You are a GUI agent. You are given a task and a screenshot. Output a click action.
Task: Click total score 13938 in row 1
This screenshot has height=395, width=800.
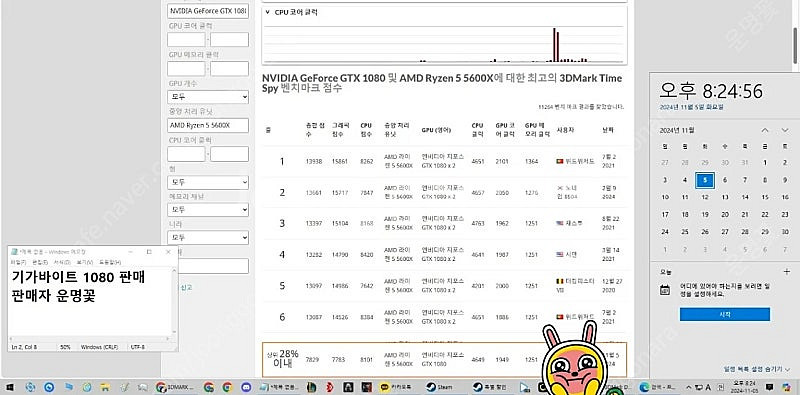point(314,161)
